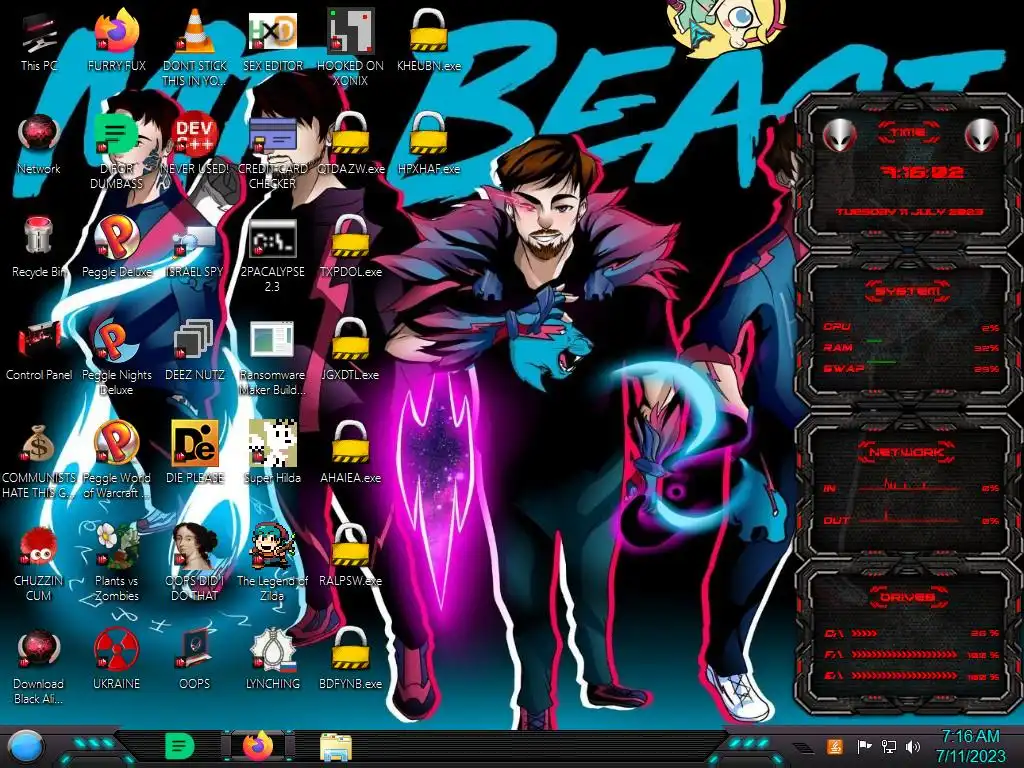The image size is (1024, 768).
Task: Select the AHAIEA.exe padlock icon
Action: tap(351, 453)
